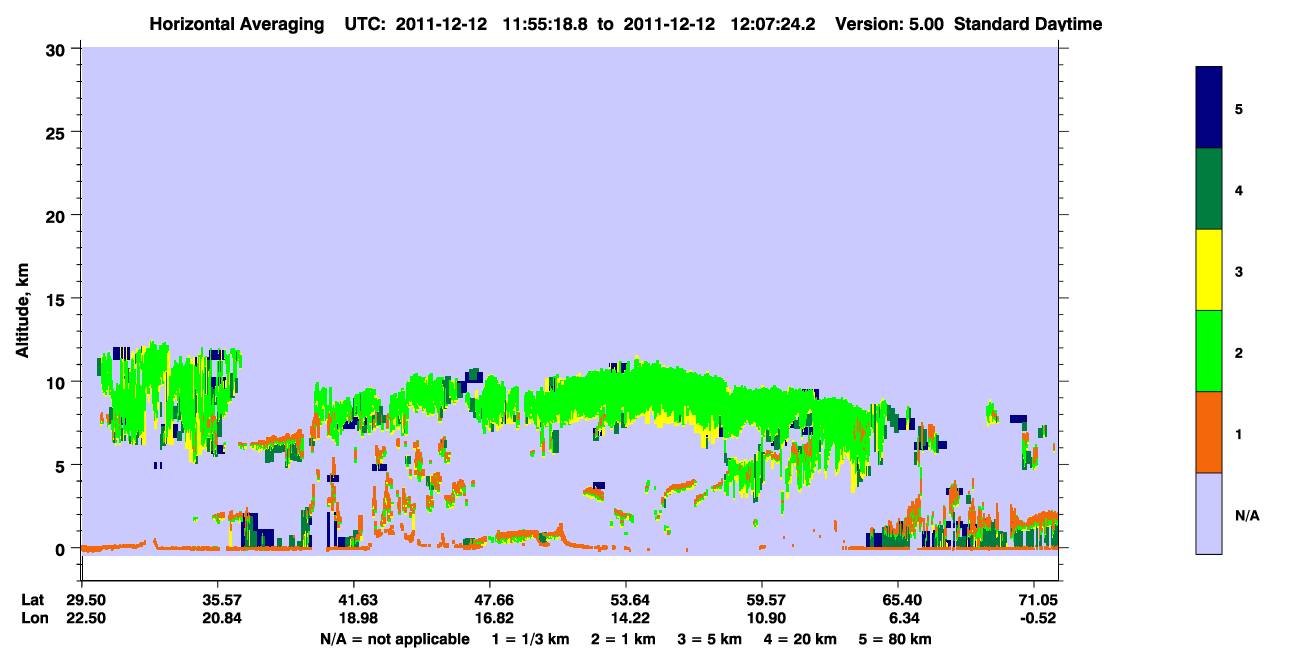This screenshot has height=667, width=1300.
Task: Click 'Version: 5.00' in the title
Action: coord(889,24)
